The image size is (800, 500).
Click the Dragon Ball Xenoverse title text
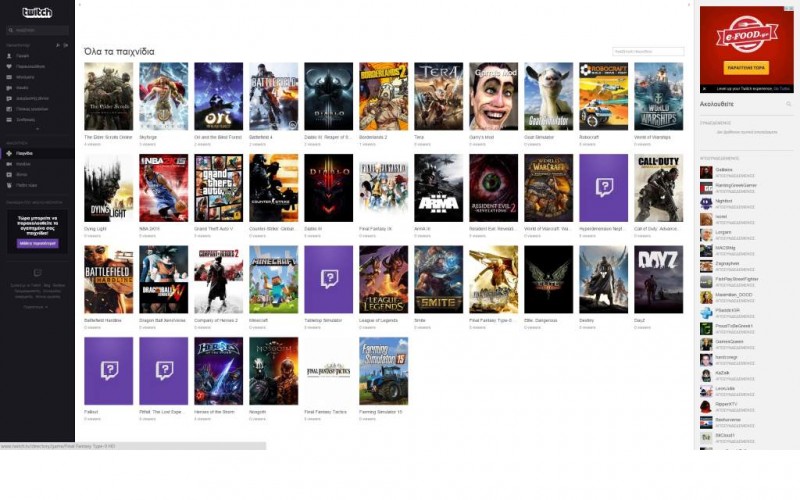tap(162, 320)
